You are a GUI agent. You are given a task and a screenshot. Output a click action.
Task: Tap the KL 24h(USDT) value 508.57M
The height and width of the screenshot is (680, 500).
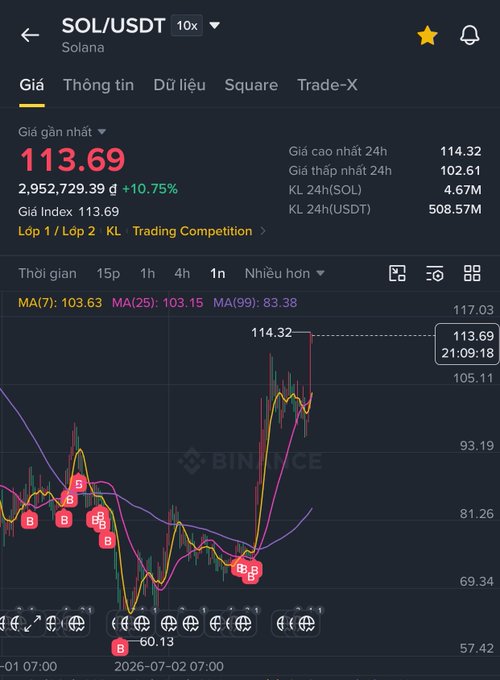tap(455, 209)
